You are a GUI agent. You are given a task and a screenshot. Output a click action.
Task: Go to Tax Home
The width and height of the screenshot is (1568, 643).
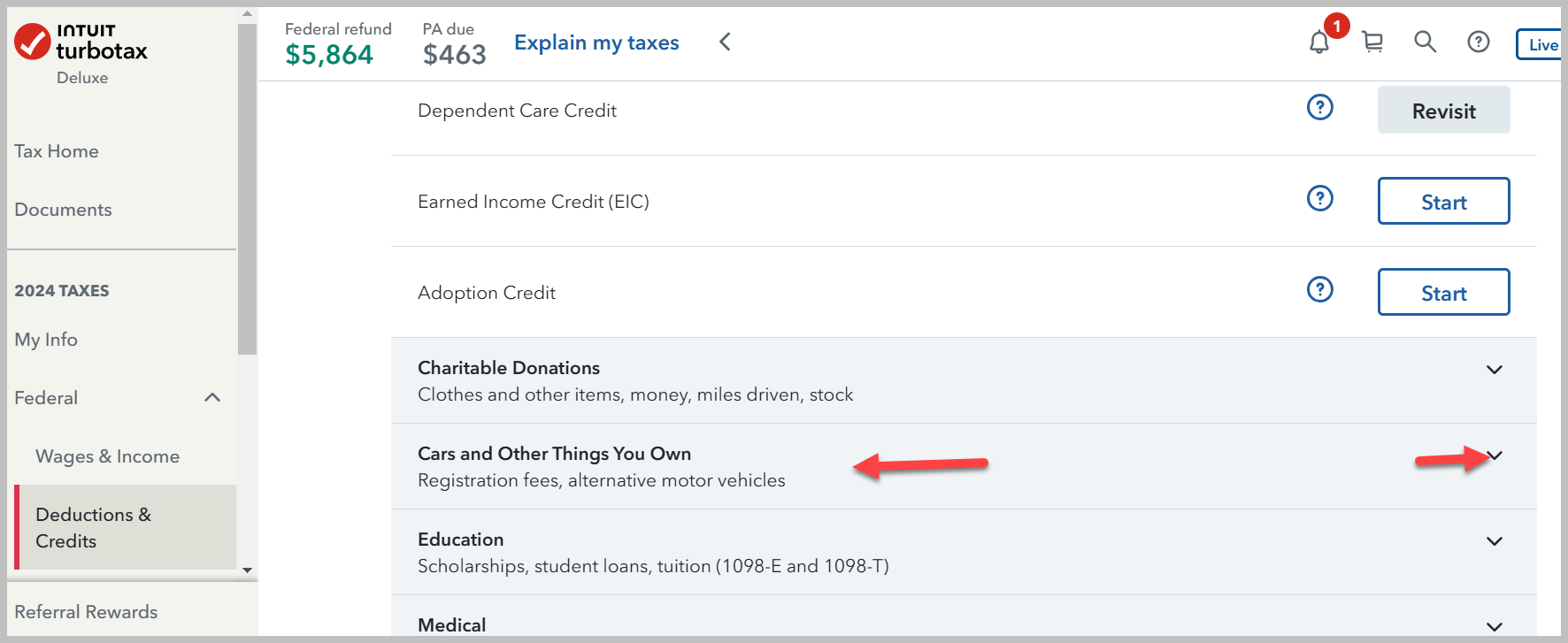[57, 151]
